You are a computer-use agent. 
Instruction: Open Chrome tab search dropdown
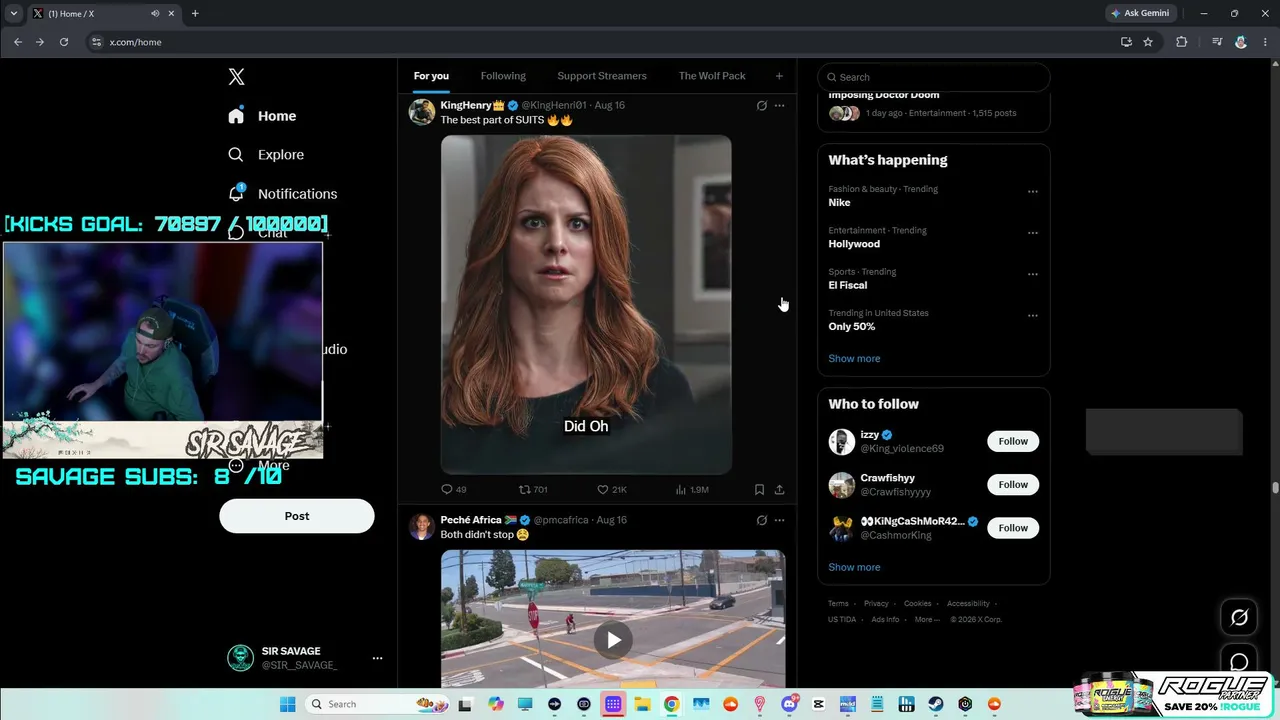[14, 13]
